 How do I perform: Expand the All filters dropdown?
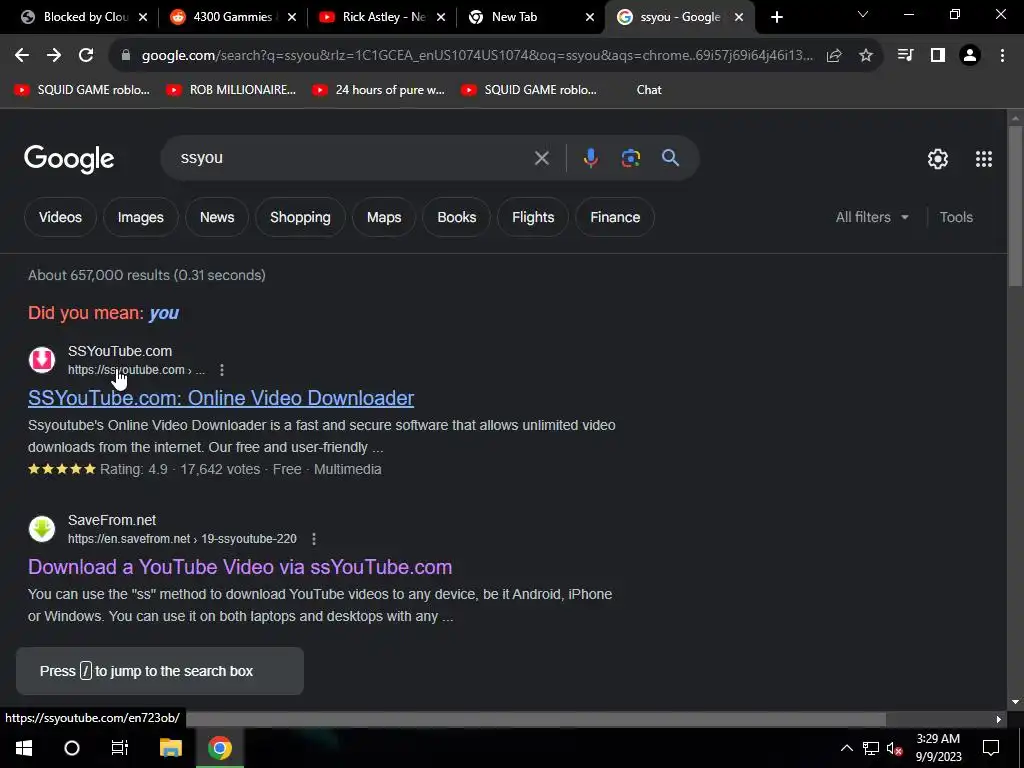pyautogui.click(x=872, y=217)
